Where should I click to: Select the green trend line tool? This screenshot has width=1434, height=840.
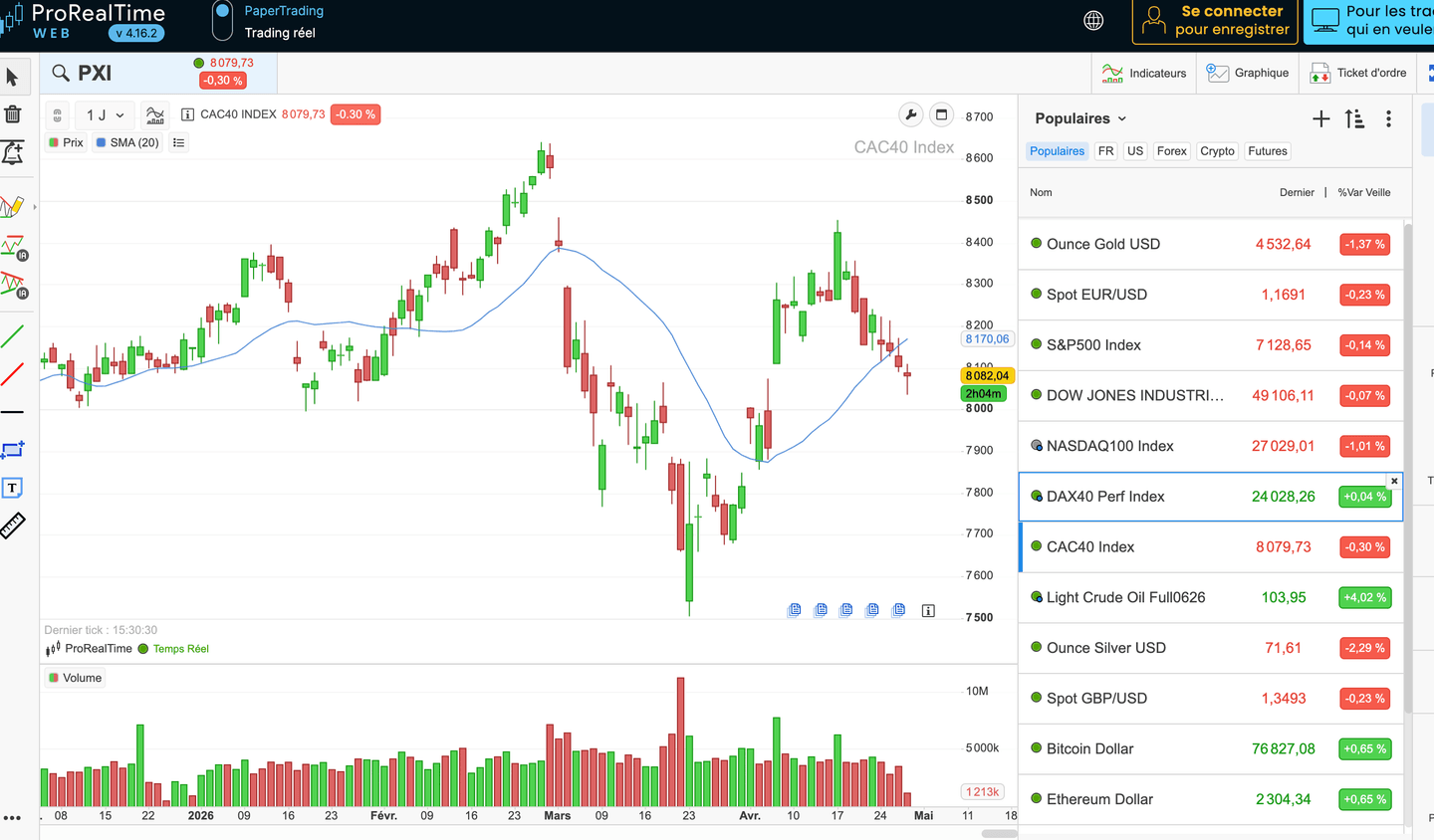coord(12,336)
